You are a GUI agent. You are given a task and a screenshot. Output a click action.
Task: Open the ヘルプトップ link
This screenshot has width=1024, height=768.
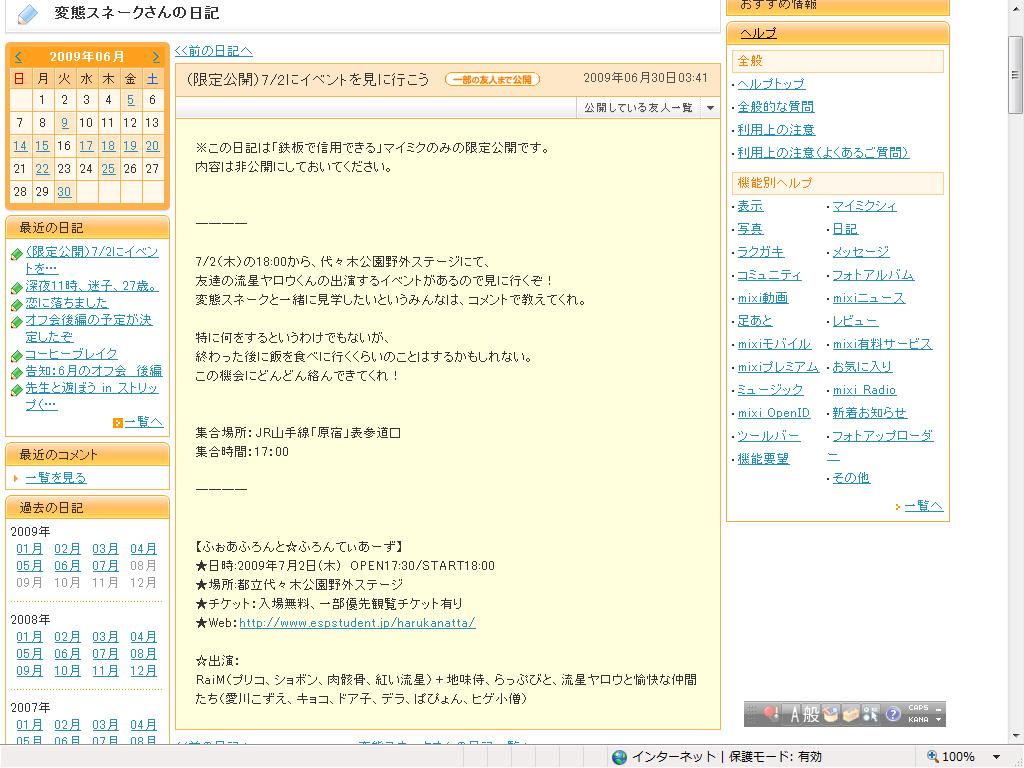(771, 84)
